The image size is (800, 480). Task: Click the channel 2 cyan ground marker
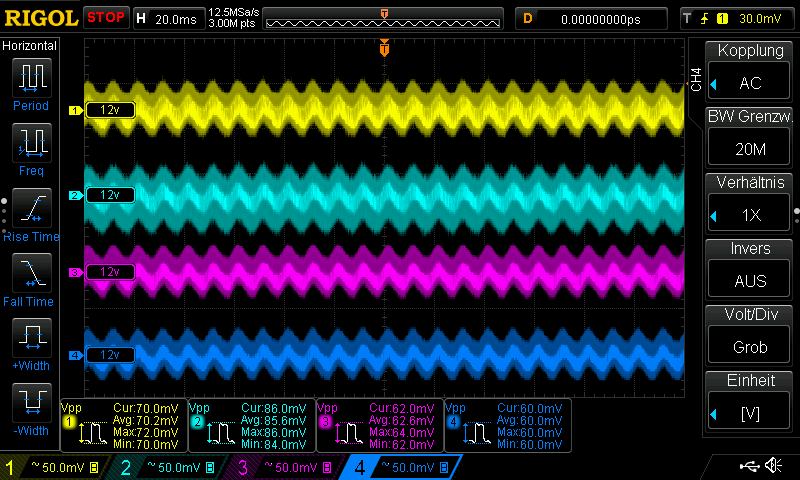coord(76,195)
